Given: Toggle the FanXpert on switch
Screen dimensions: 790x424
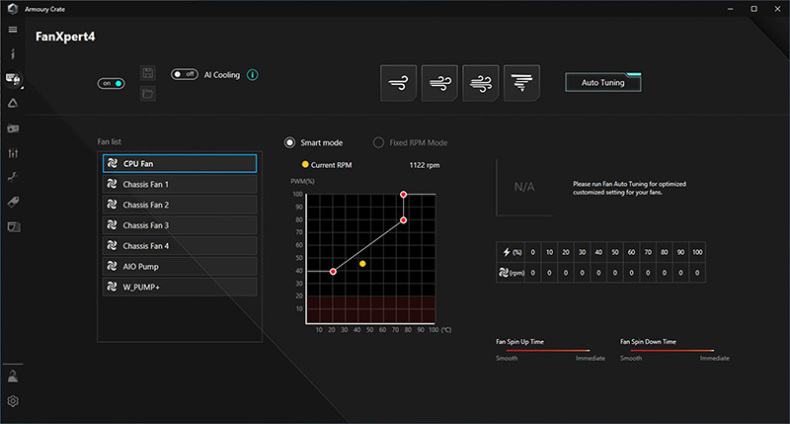Looking at the screenshot, I should click(111, 84).
